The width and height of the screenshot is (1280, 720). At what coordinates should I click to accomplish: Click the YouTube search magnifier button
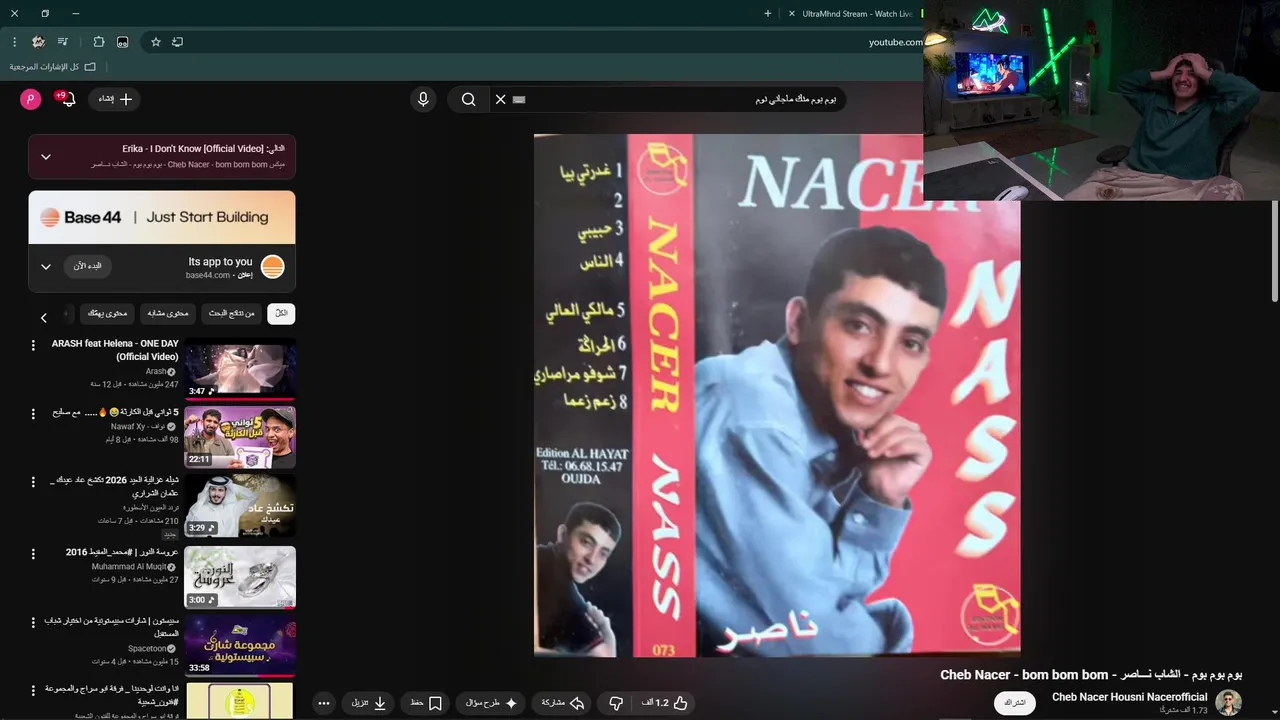tap(468, 99)
